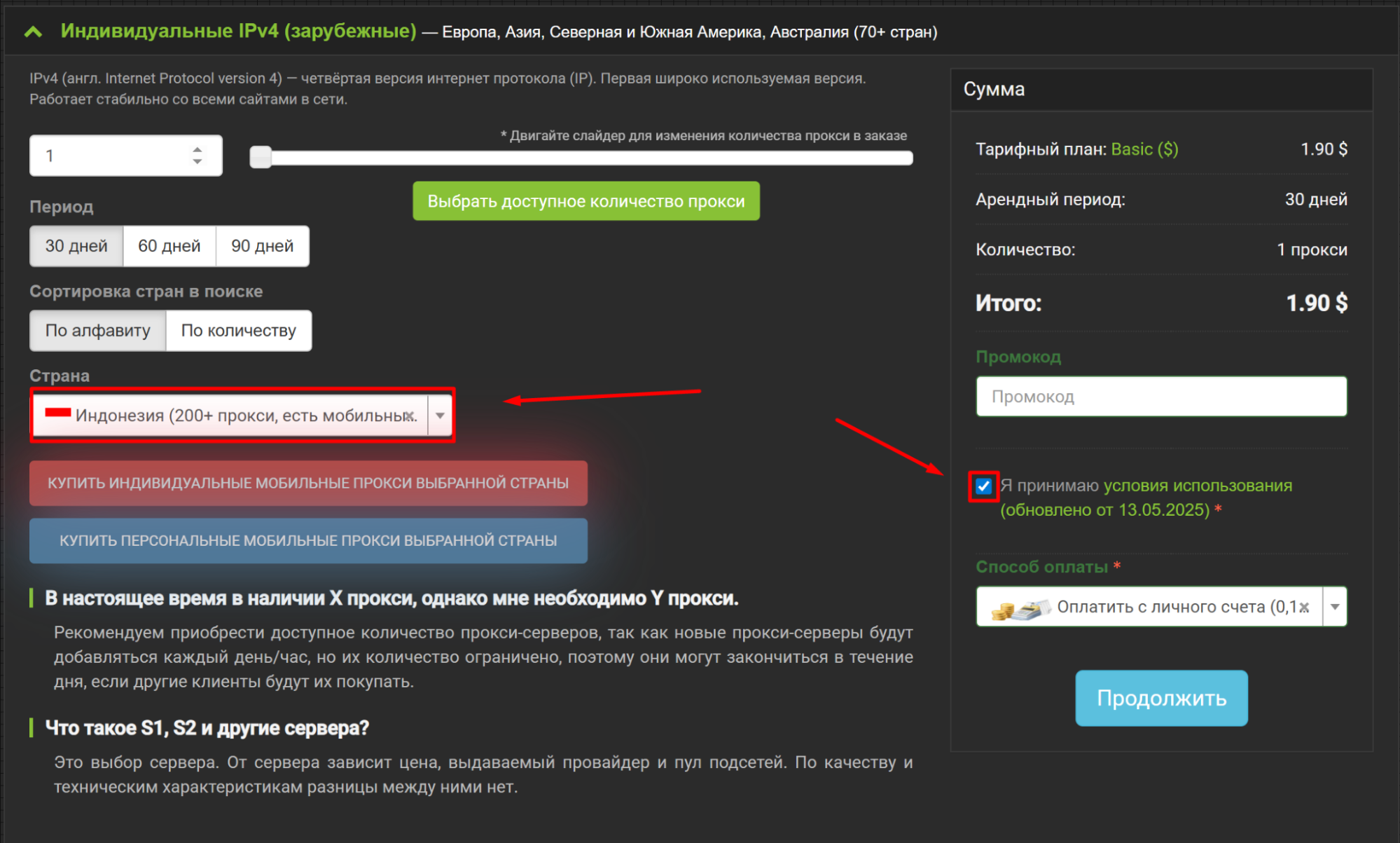Collapse the Индивидуальные IPv4 section chevron
Screen dimensions: 1400x843
pyautogui.click(x=33, y=32)
